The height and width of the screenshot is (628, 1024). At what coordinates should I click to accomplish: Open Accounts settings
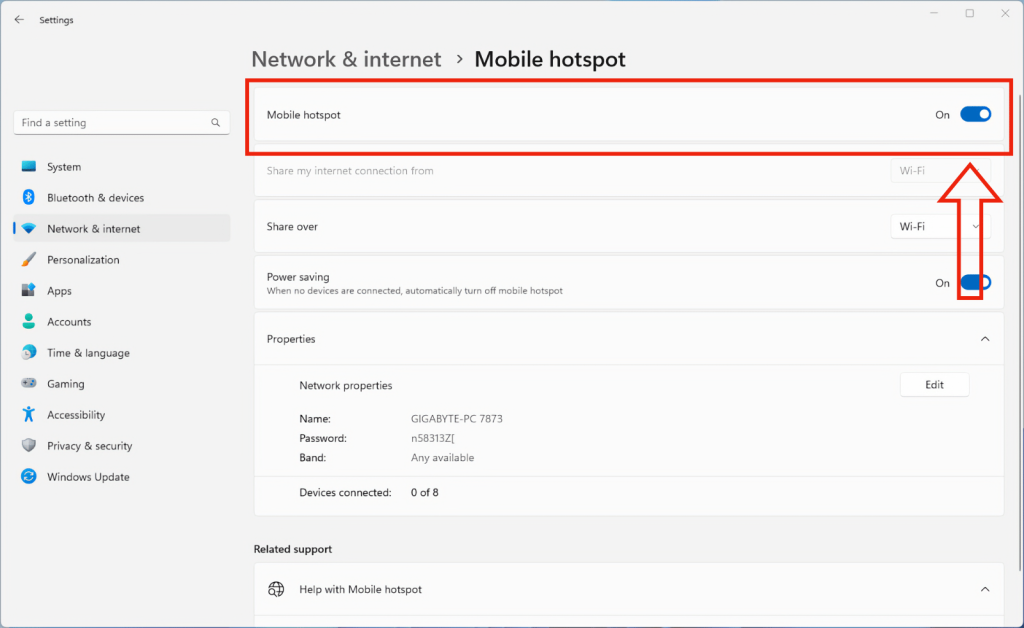coord(122,321)
